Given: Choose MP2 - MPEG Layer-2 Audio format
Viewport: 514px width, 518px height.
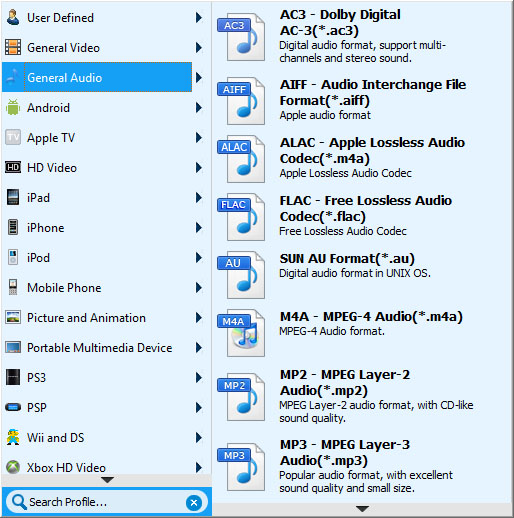Looking at the screenshot, I should 362,396.
